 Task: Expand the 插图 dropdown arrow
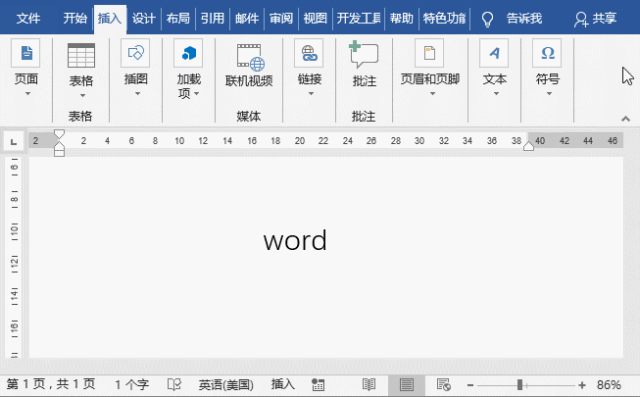137,93
